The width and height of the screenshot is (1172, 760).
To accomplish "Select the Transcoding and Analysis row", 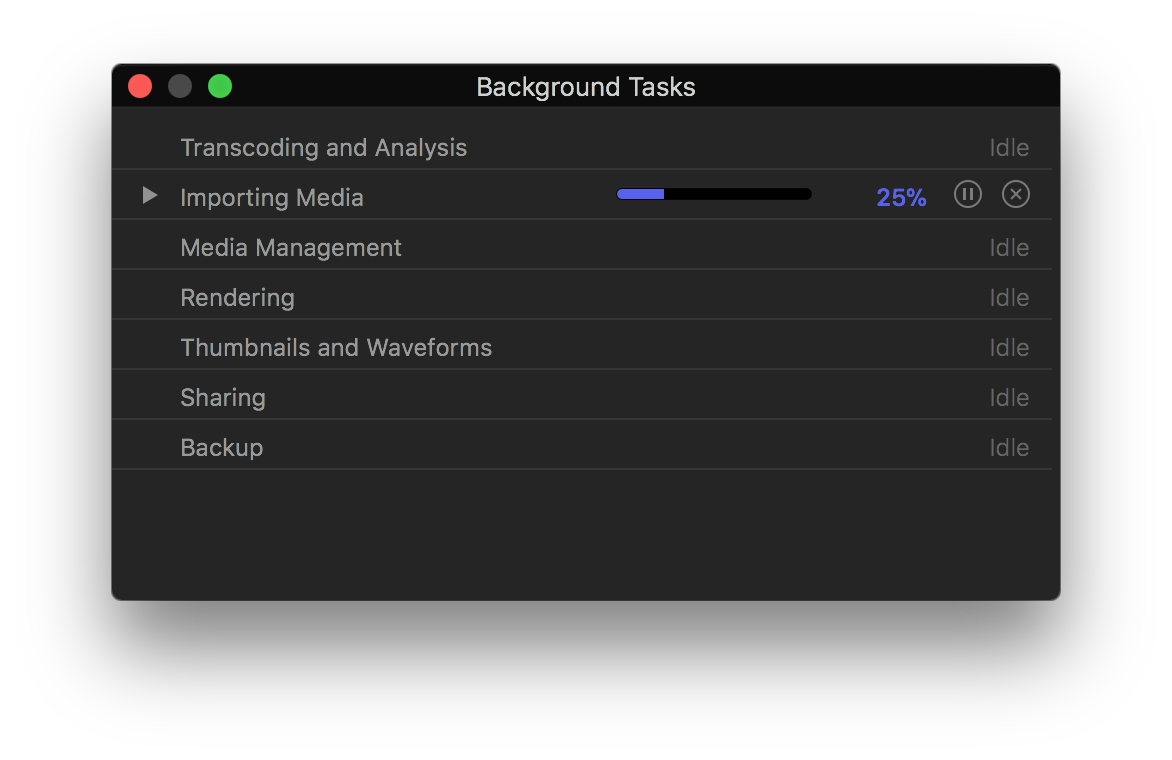I will (x=323, y=148).
